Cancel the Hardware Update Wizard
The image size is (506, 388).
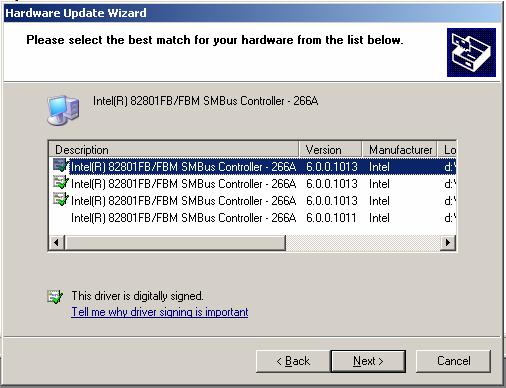click(453, 361)
